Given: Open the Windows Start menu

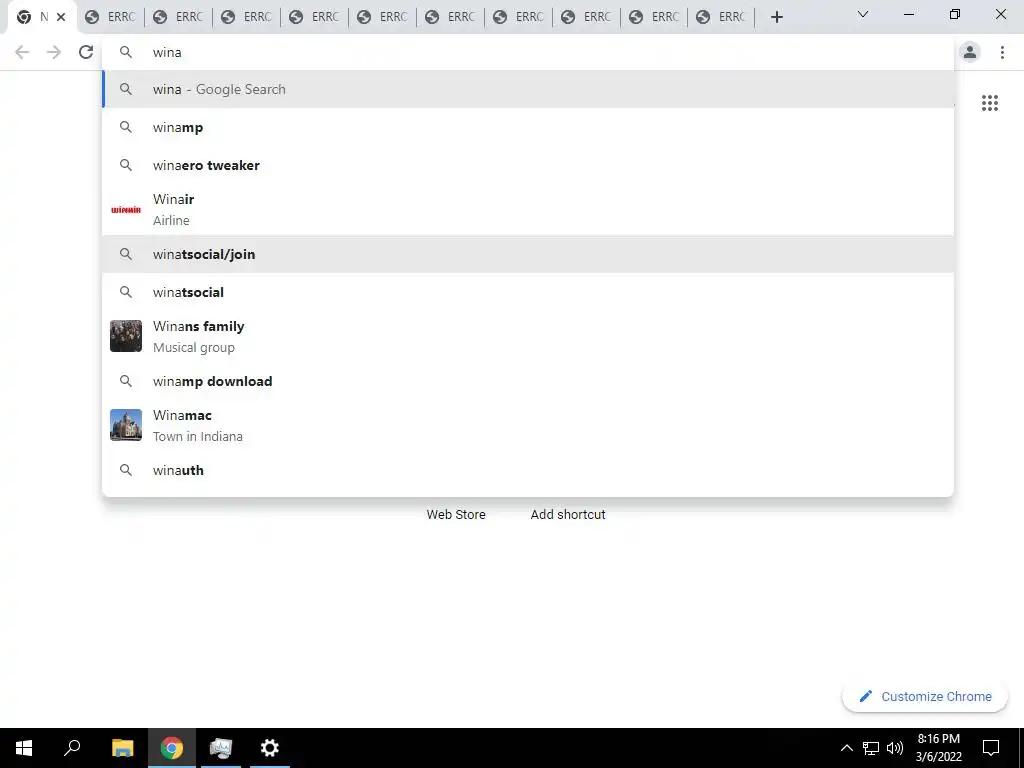Looking at the screenshot, I should point(24,748).
